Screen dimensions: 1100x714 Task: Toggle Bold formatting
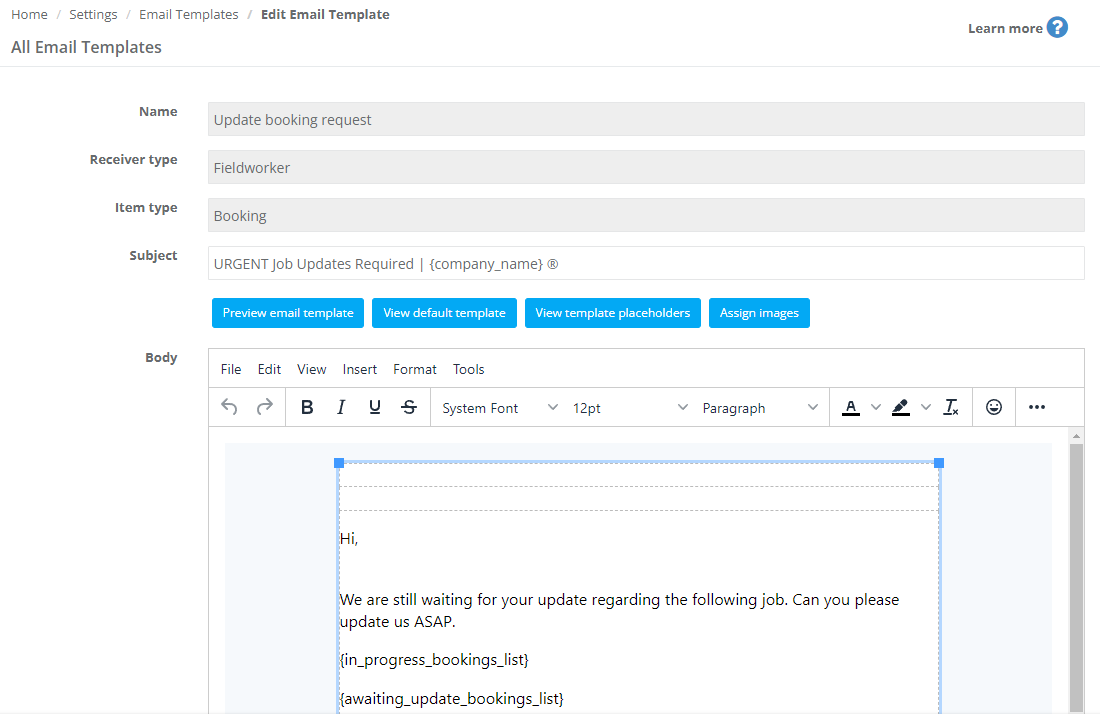[x=307, y=407]
